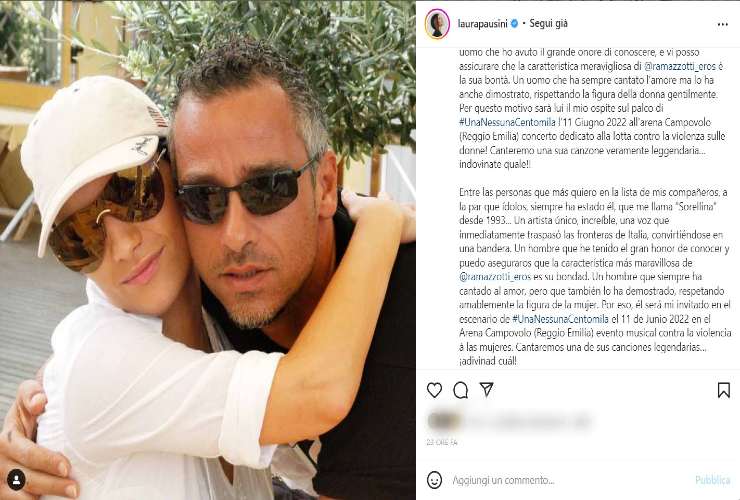Open #UnaNessunaCentomila hashtag in Spanish paragraph
Image resolution: width=740 pixels, height=500 pixels.
coord(560,319)
